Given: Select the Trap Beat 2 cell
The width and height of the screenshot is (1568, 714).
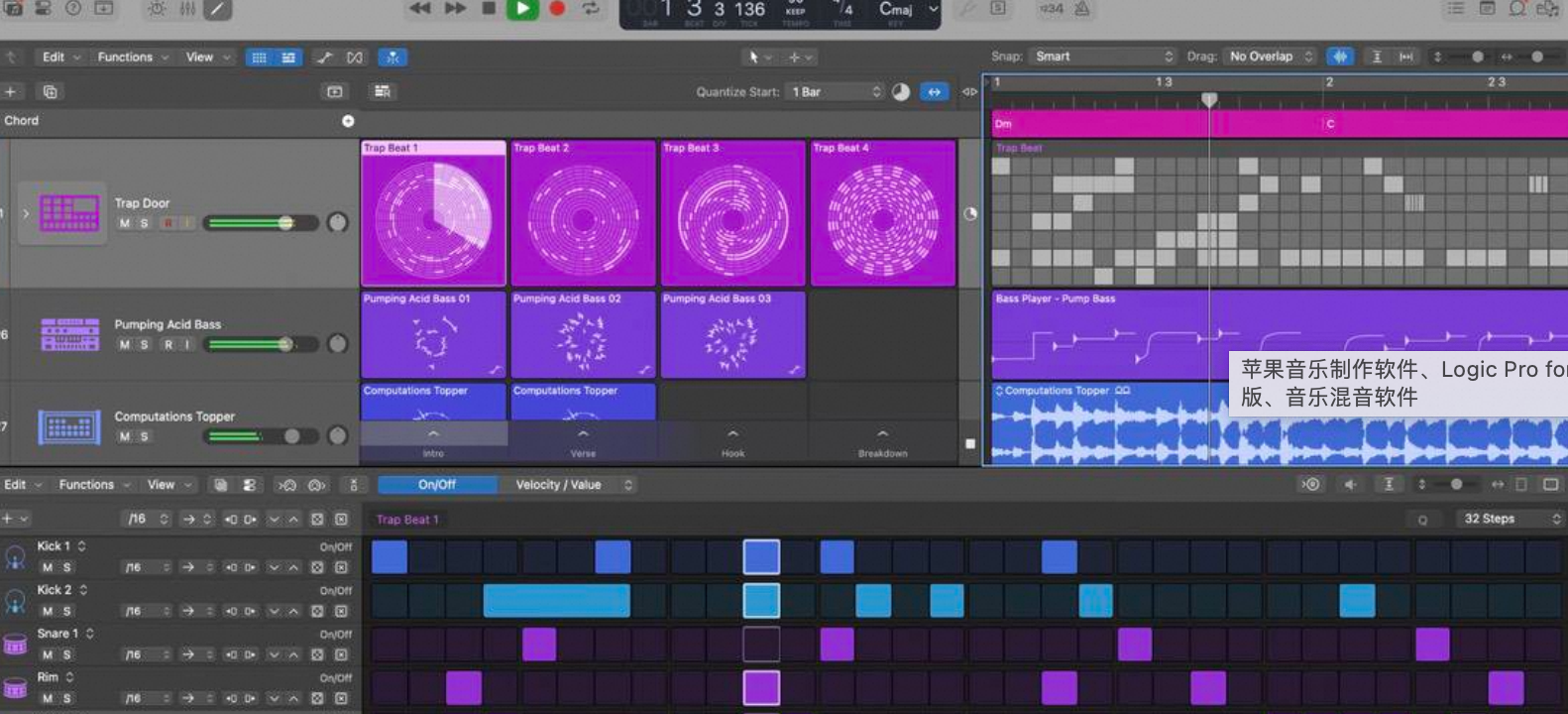Looking at the screenshot, I should point(584,213).
